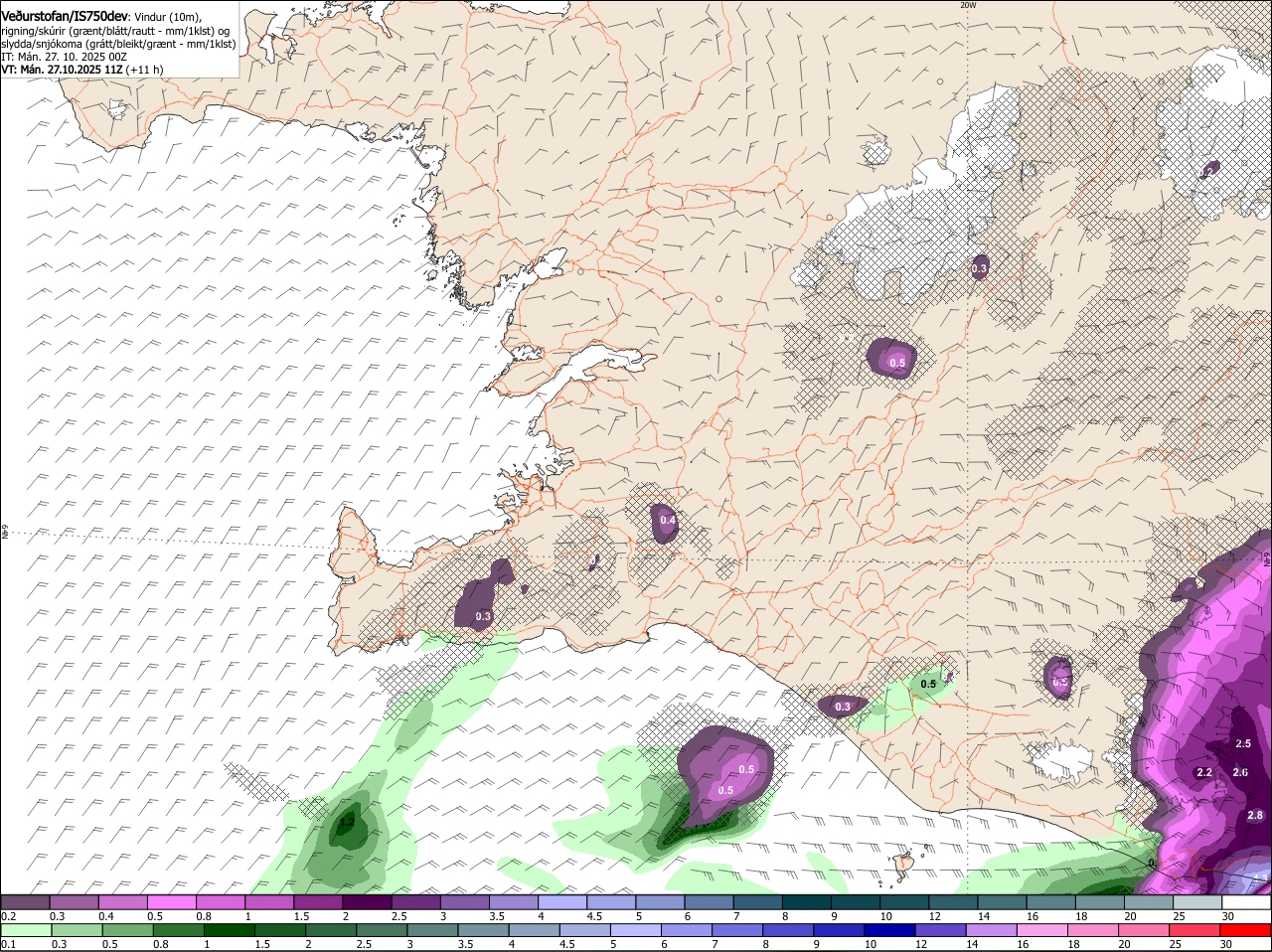The height and width of the screenshot is (952, 1272).
Task: Select the light grey snow swatch labeled 25
Action: pos(1198,901)
